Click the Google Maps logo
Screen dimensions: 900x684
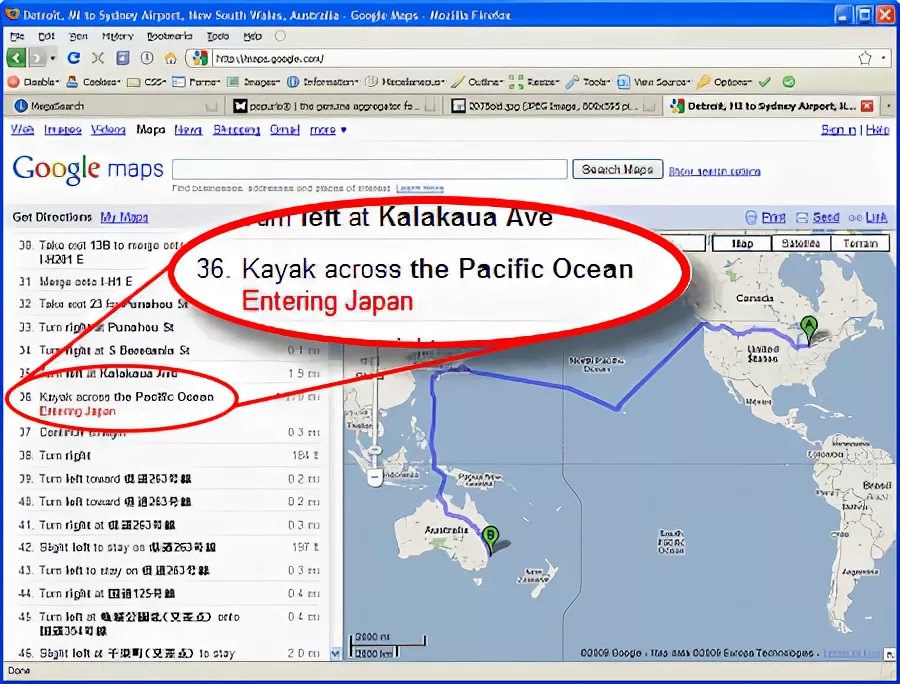[x=88, y=170]
